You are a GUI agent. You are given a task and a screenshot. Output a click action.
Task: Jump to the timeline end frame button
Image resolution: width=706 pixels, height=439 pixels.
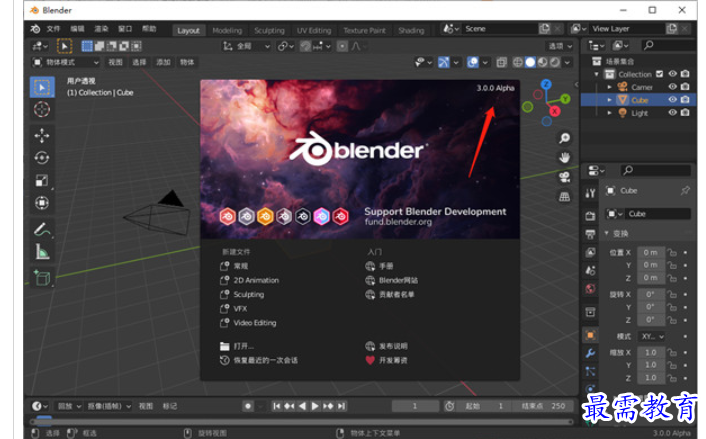tap(341, 406)
